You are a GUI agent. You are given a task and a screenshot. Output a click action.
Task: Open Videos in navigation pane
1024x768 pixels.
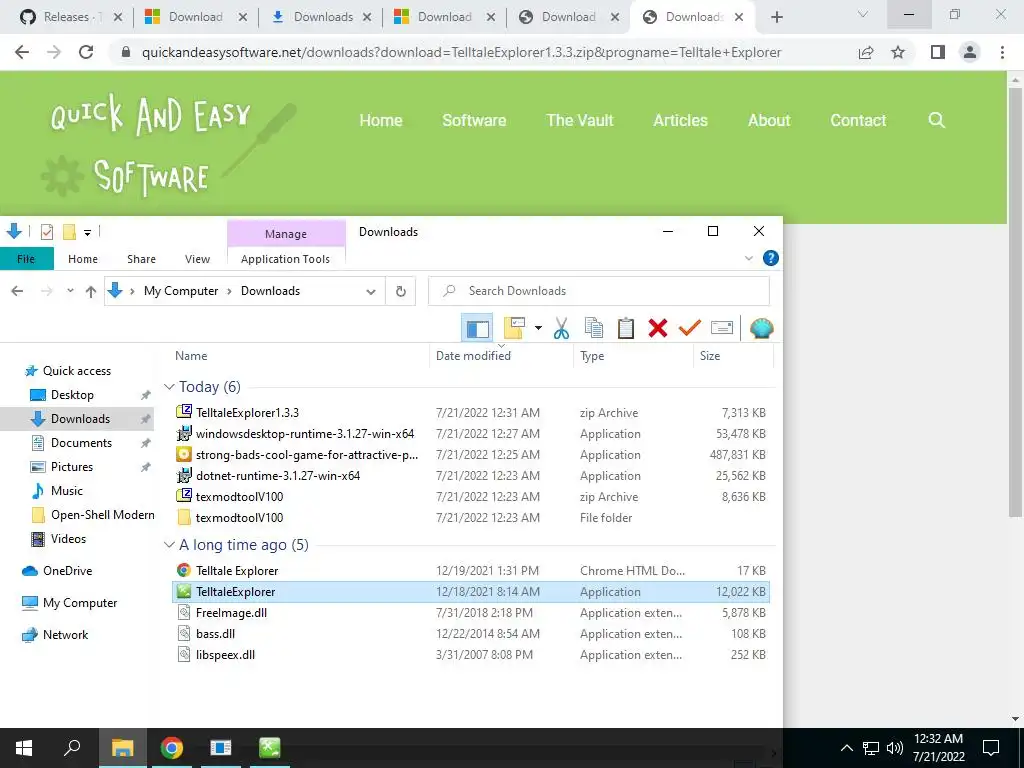[68, 539]
